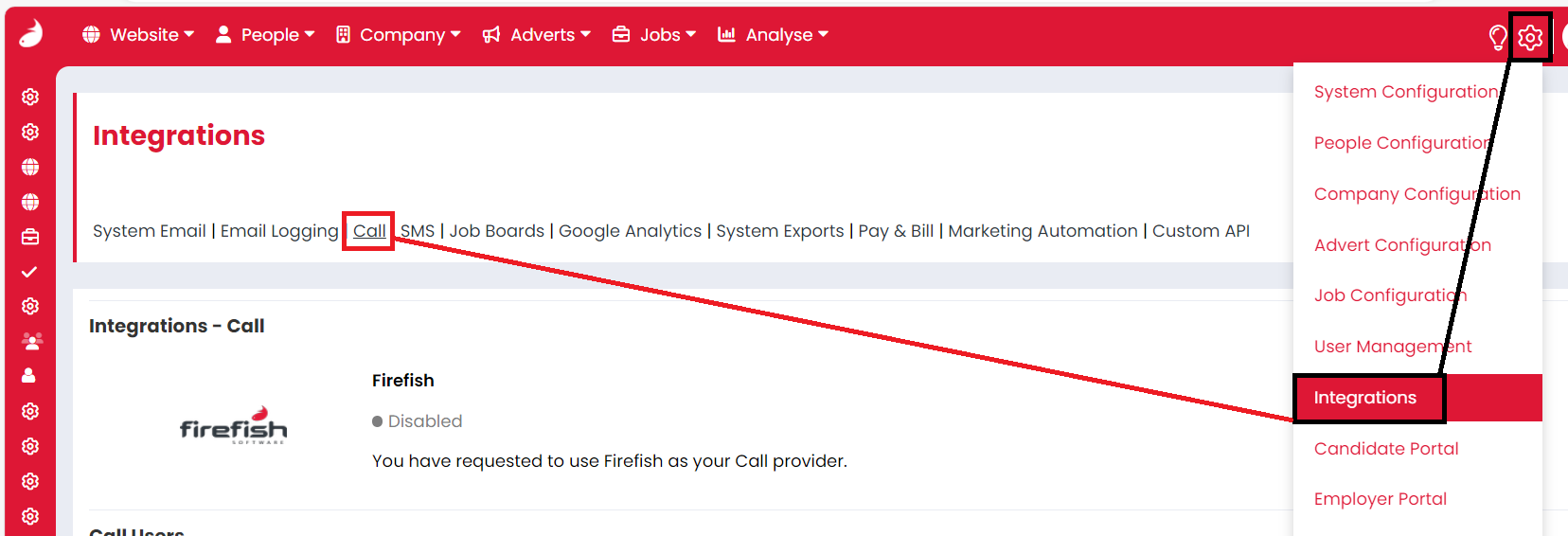Choose System Configuration from settings menu
The image size is (1568, 536).
coord(1417,92)
